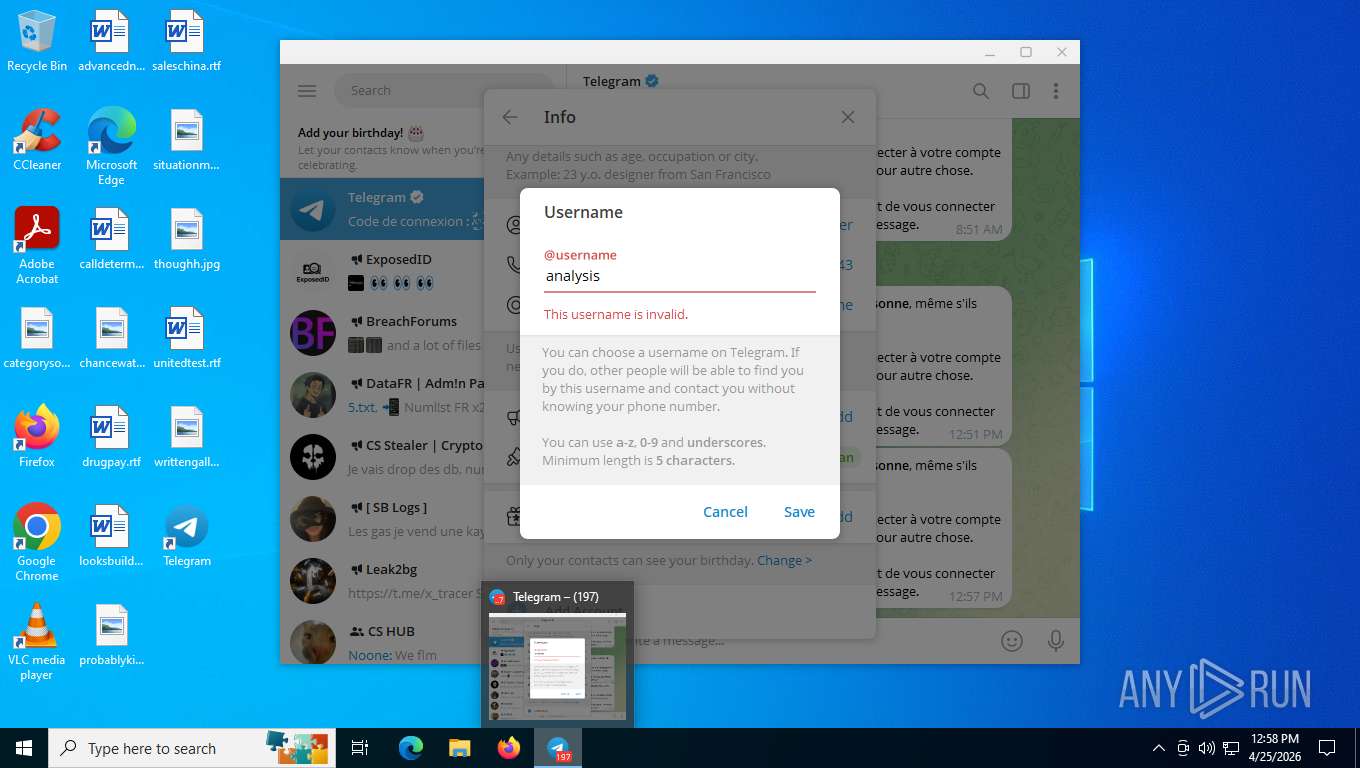Open the emoji picker
Screen dimensions: 1360x768
[1012, 641]
